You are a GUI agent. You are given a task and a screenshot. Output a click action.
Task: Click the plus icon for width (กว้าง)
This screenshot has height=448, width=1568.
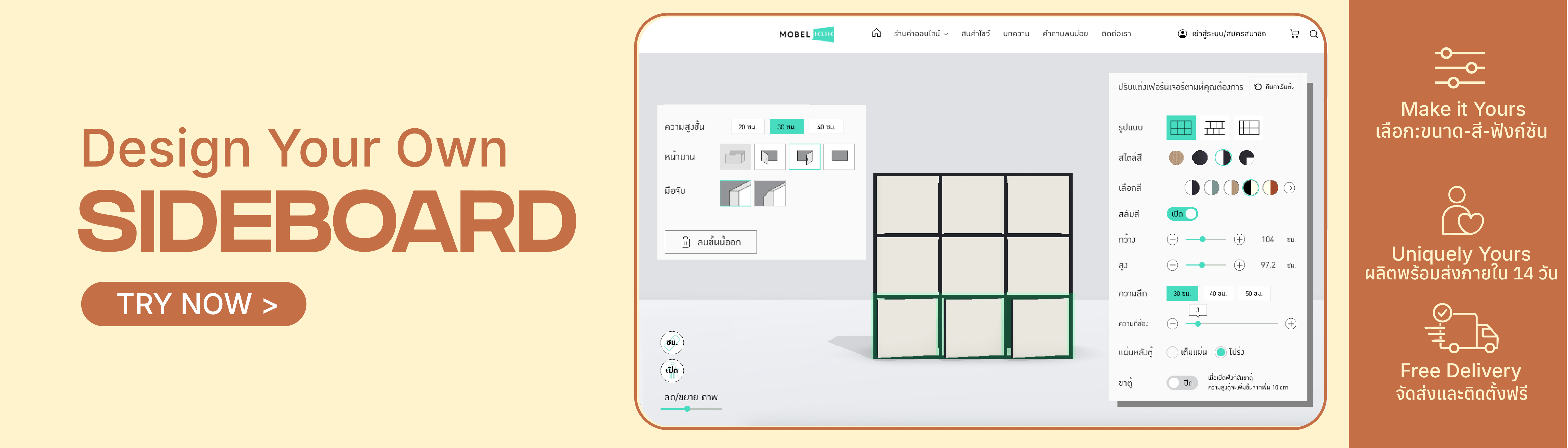pyautogui.click(x=1239, y=239)
